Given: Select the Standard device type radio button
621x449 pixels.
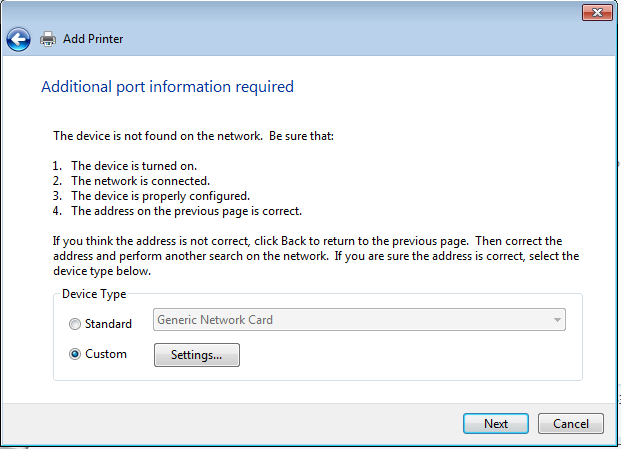Looking at the screenshot, I should (x=75, y=324).
